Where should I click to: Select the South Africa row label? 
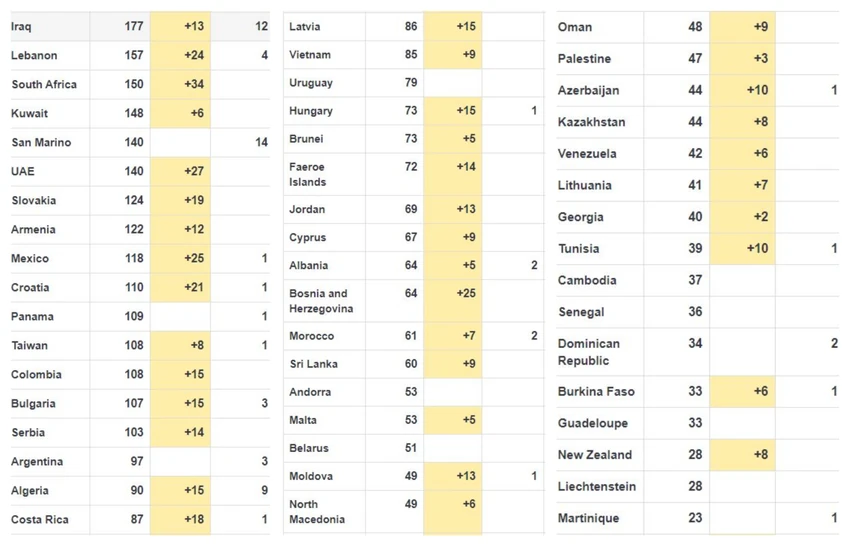click(44, 85)
